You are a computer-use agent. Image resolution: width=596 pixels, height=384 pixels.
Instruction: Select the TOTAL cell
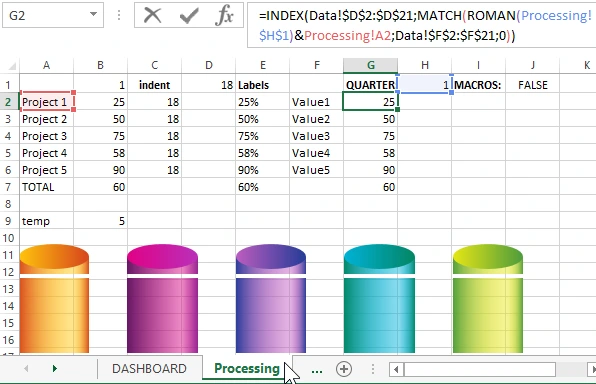pyautogui.click(x=46, y=187)
